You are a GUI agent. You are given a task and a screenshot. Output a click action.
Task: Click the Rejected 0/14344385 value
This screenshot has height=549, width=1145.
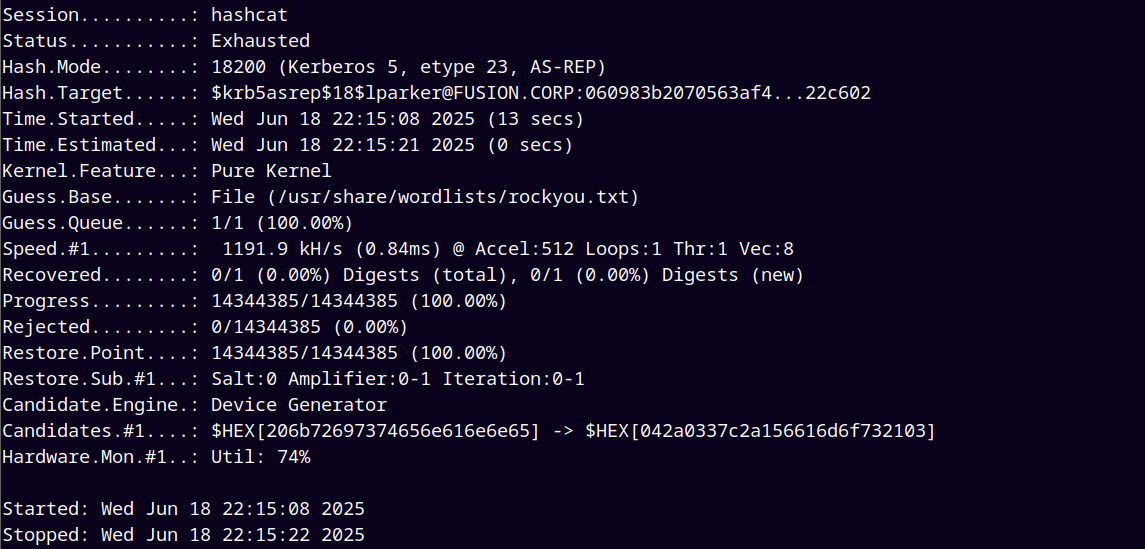(x=309, y=327)
